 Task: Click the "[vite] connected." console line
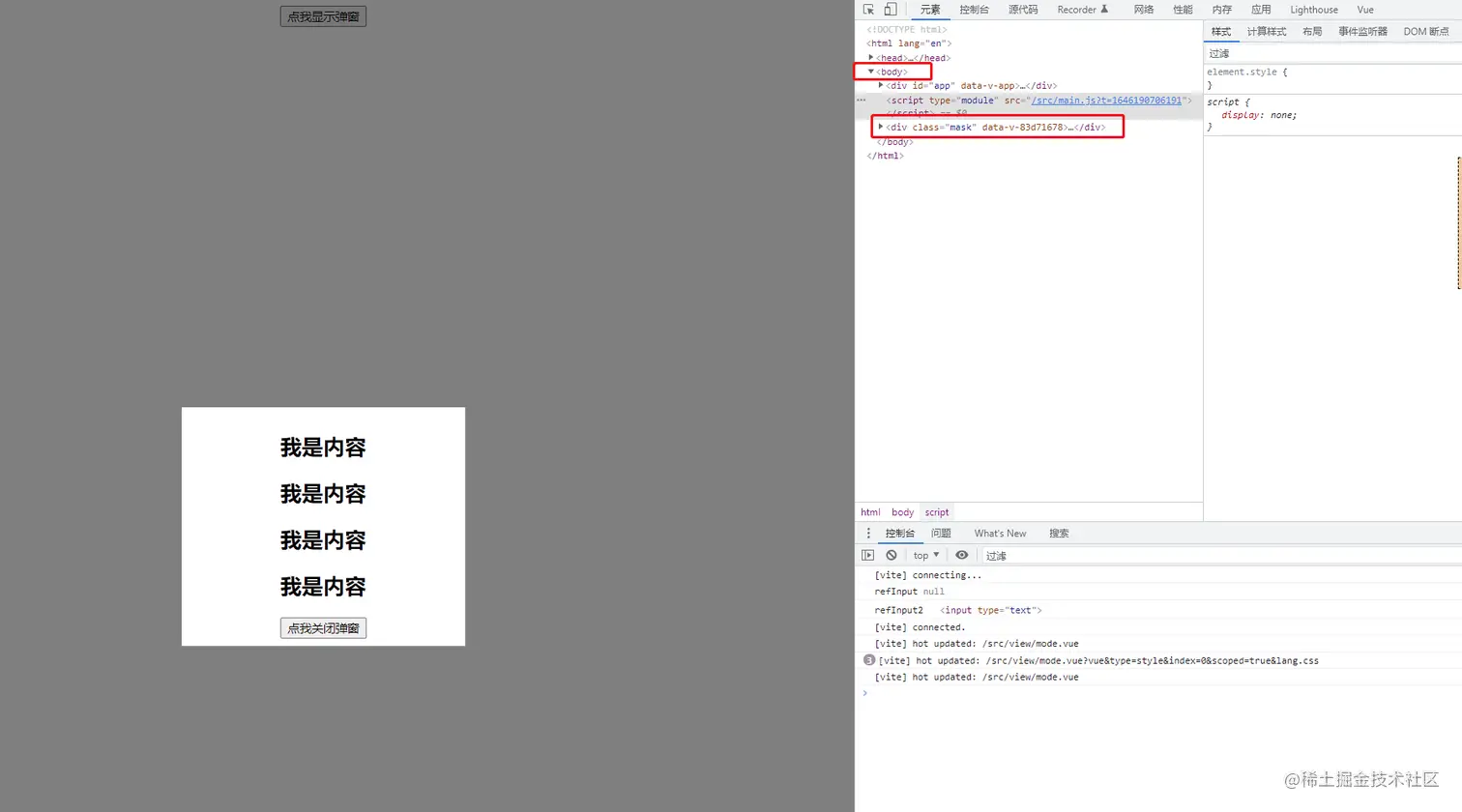click(920, 627)
